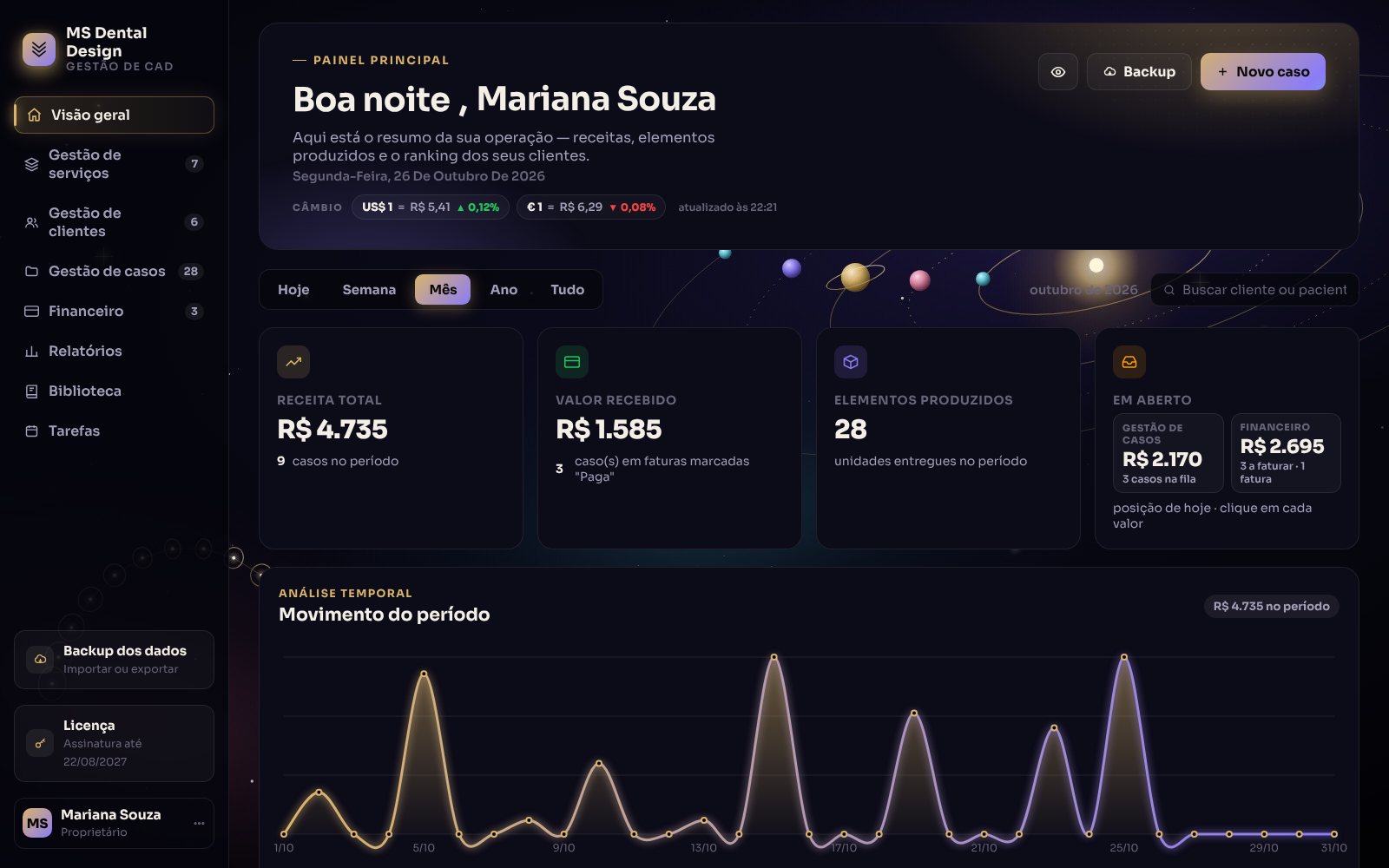The height and width of the screenshot is (868, 1389).
Task: Click the Backup button in header
Action: pos(1139,71)
